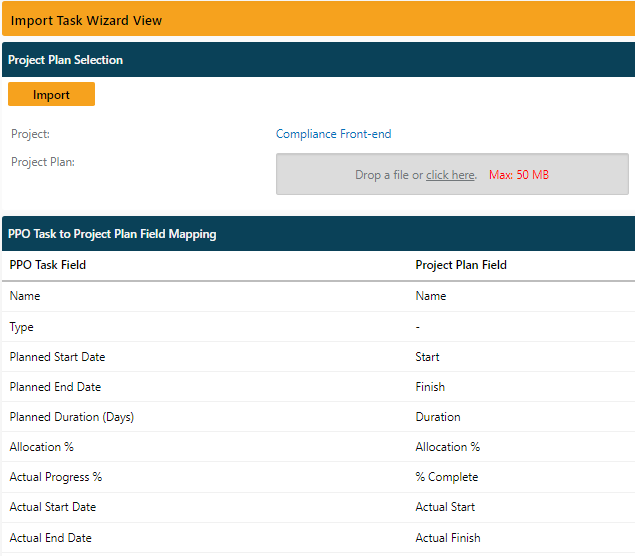Click the Start mapping value

(427, 357)
